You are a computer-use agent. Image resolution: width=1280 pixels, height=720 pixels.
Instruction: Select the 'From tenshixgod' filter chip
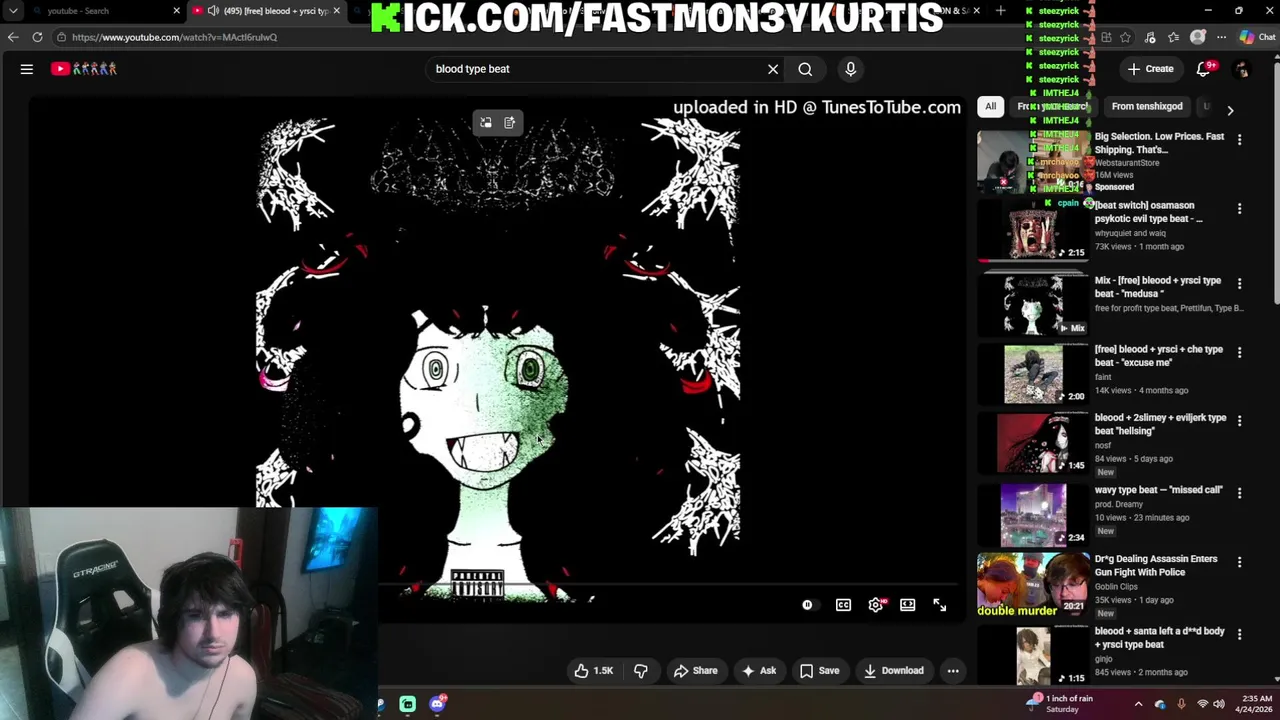click(x=1147, y=106)
